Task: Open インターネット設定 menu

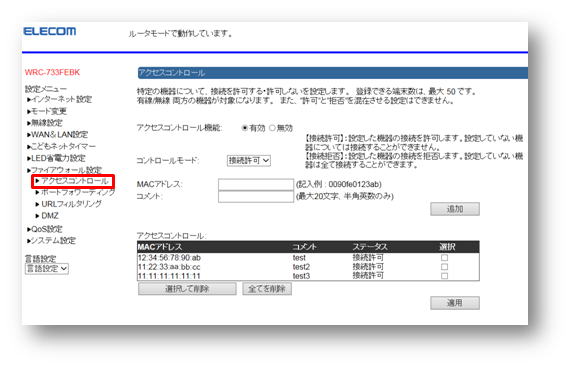Action: (x=60, y=99)
